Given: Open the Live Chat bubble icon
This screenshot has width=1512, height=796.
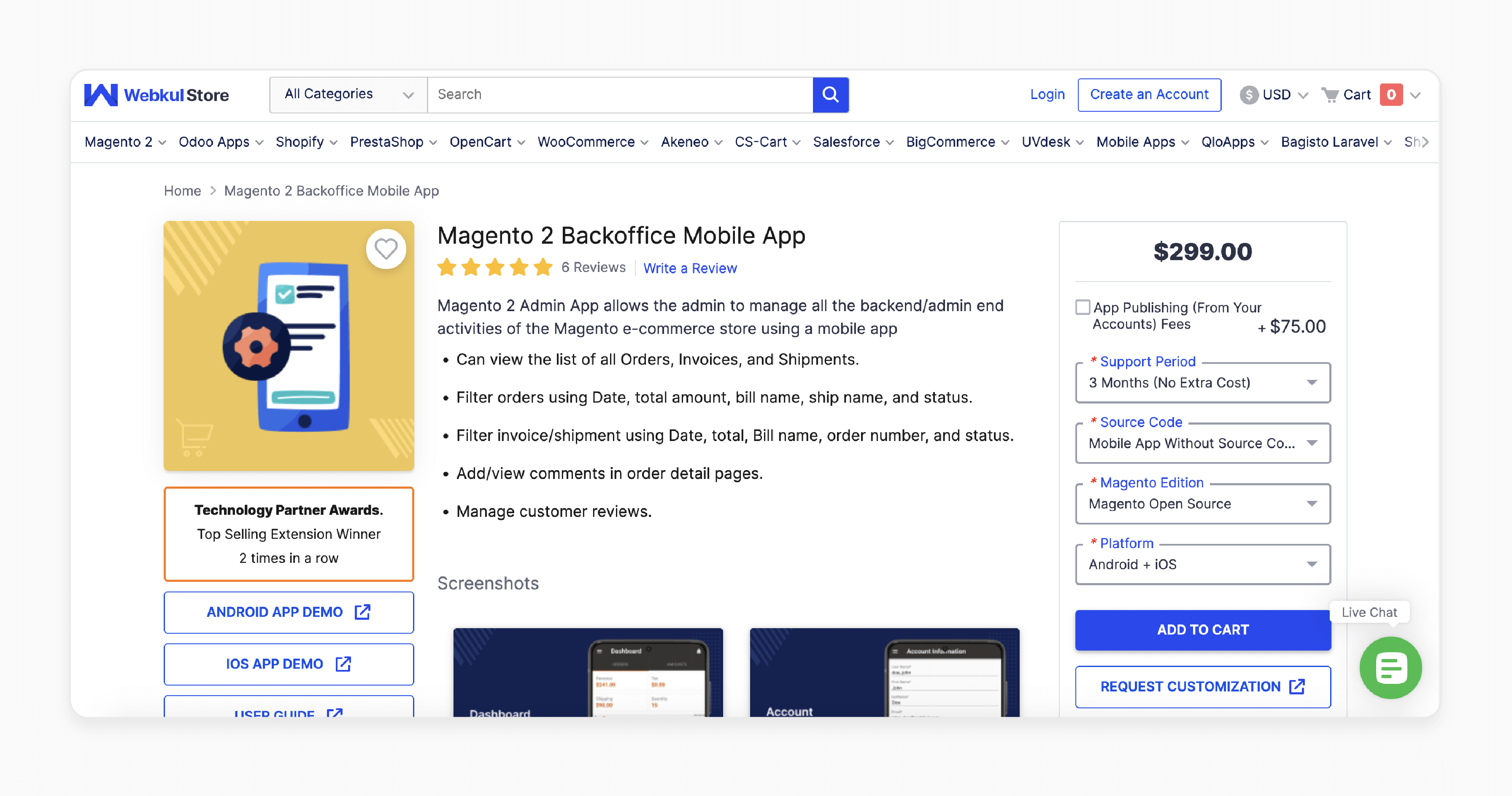Looking at the screenshot, I should 1390,667.
